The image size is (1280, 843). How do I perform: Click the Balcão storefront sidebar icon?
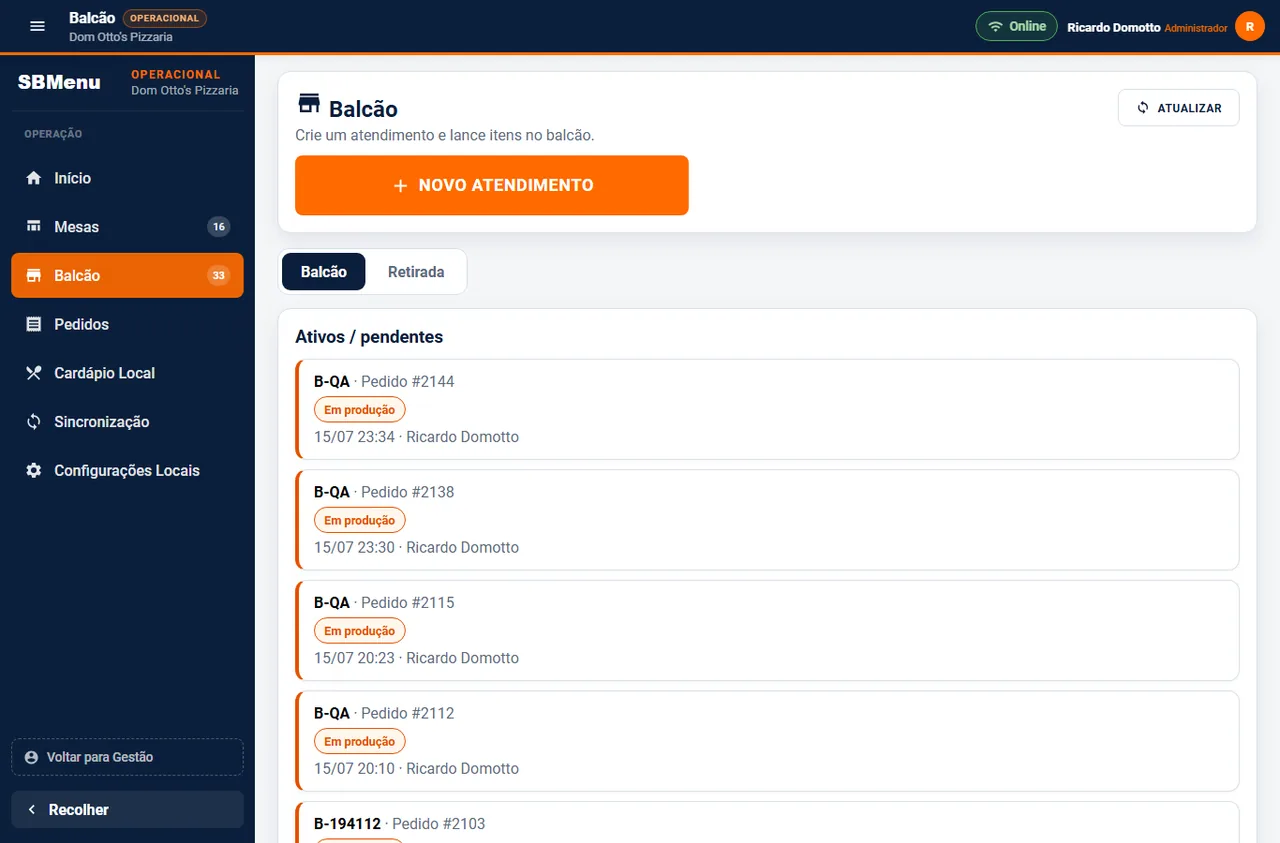[x=34, y=276]
